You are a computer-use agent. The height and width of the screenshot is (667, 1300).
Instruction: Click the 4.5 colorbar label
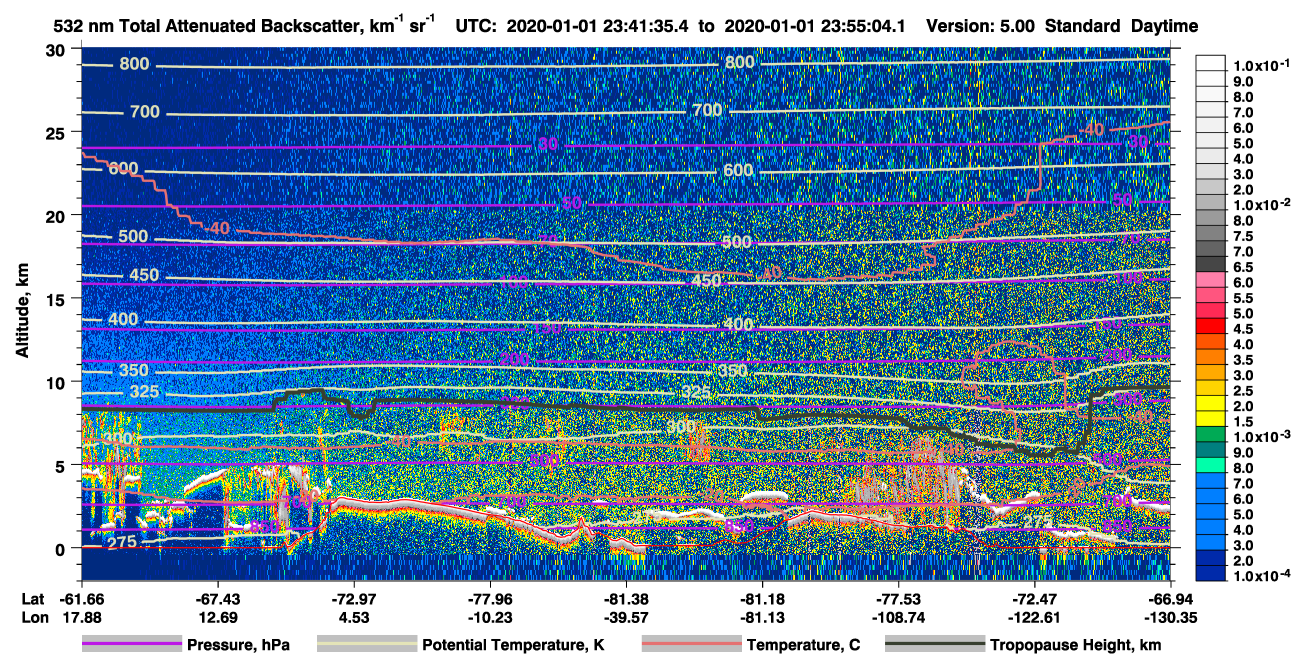(1241, 328)
